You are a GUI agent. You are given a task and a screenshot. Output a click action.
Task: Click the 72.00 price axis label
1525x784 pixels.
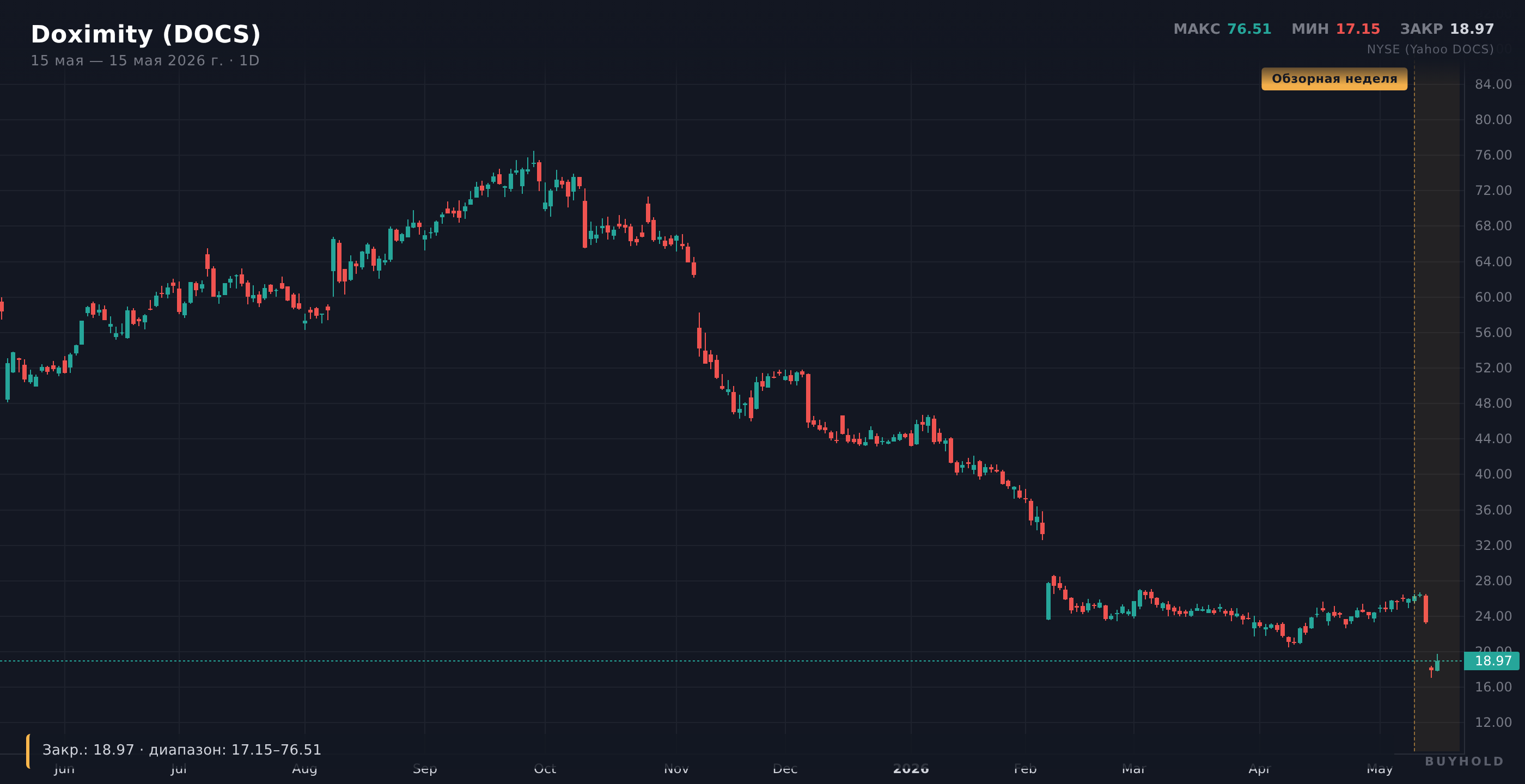[x=1493, y=191]
